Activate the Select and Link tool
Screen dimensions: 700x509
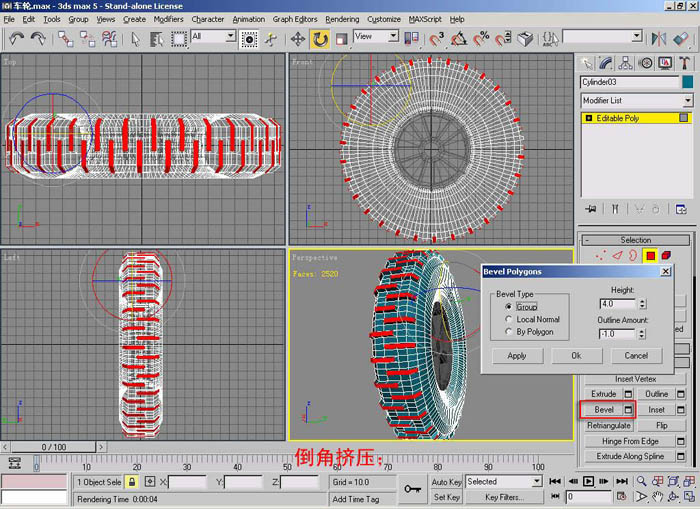pos(66,39)
